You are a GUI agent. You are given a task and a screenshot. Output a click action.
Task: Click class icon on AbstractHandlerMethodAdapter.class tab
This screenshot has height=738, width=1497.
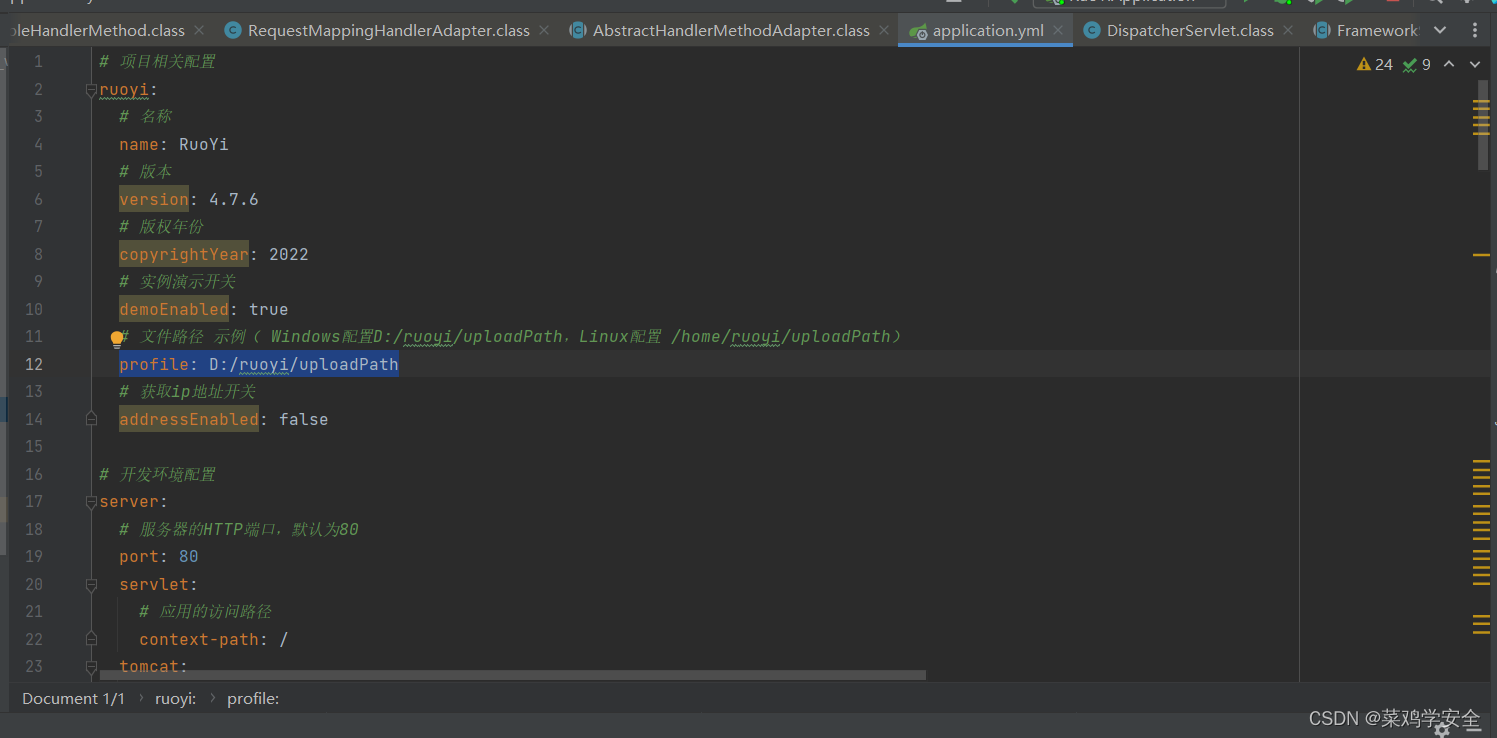click(578, 30)
